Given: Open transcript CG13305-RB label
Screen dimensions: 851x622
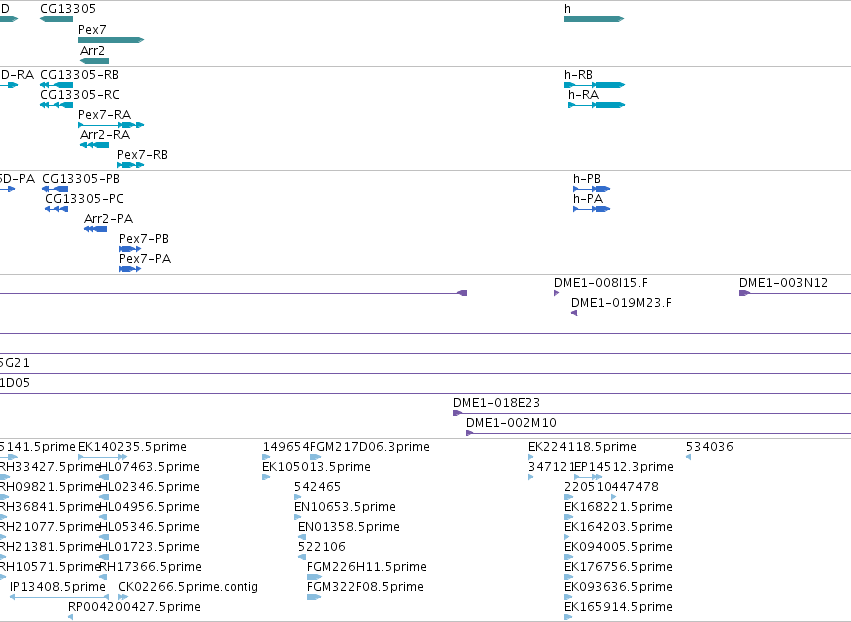Looking at the screenshot, I should click(x=79, y=75).
